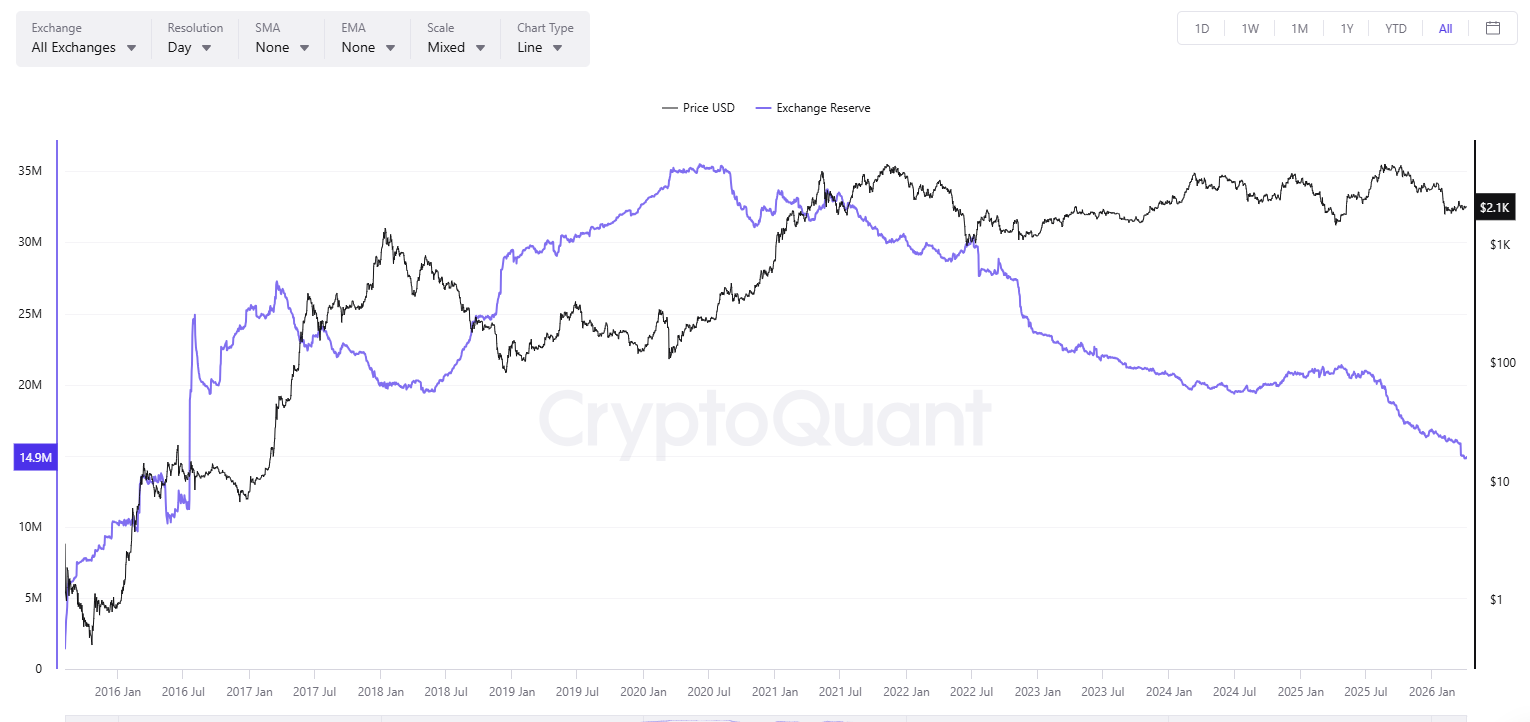Expand the Resolution dropdown set to Day
This screenshot has width=1530, height=722.
[190, 47]
